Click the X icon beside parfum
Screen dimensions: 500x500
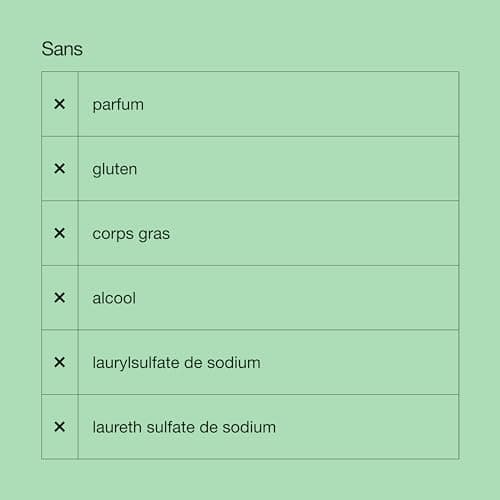[59, 104]
